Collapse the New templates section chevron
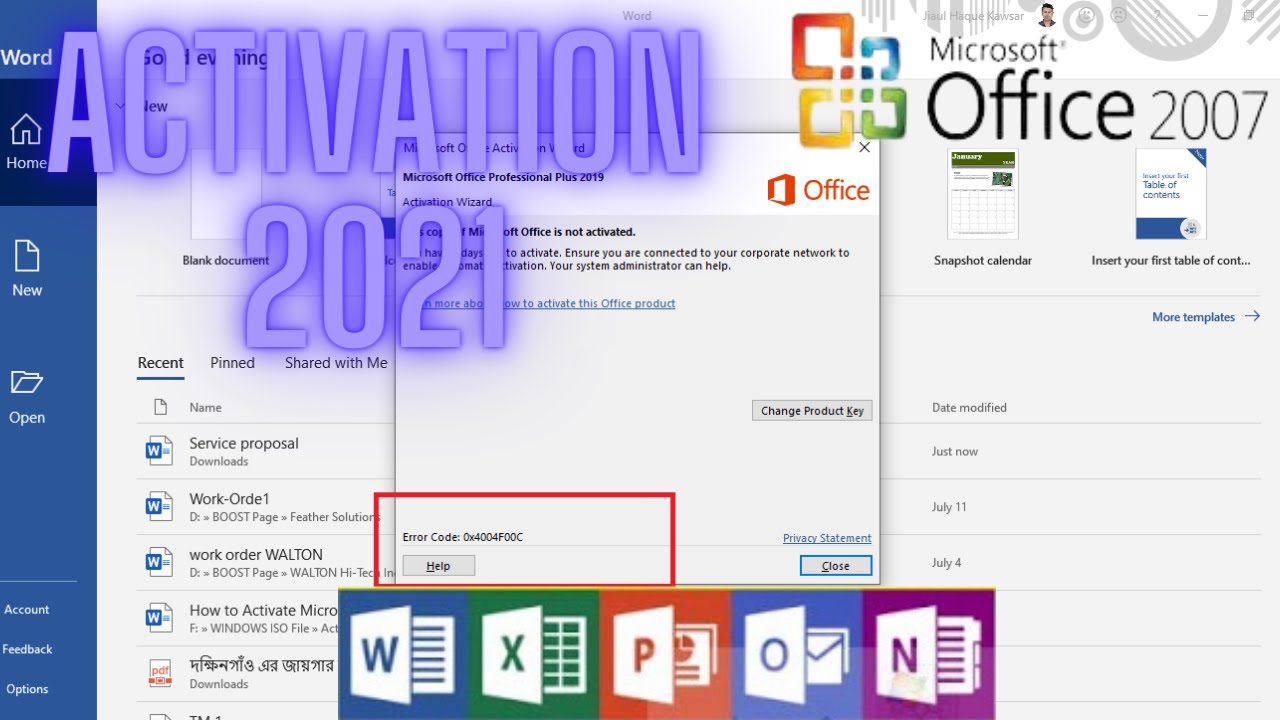 pos(121,106)
